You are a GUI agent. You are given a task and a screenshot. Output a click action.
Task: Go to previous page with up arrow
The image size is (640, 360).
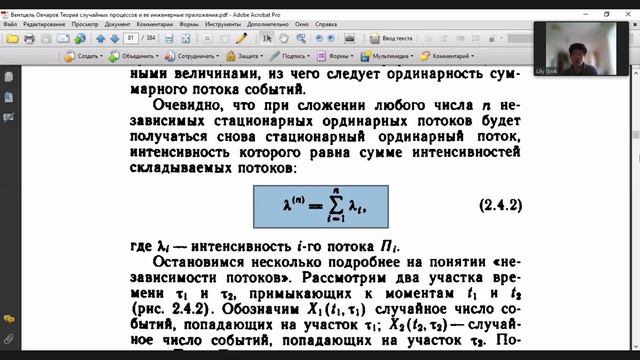click(100, 39)
